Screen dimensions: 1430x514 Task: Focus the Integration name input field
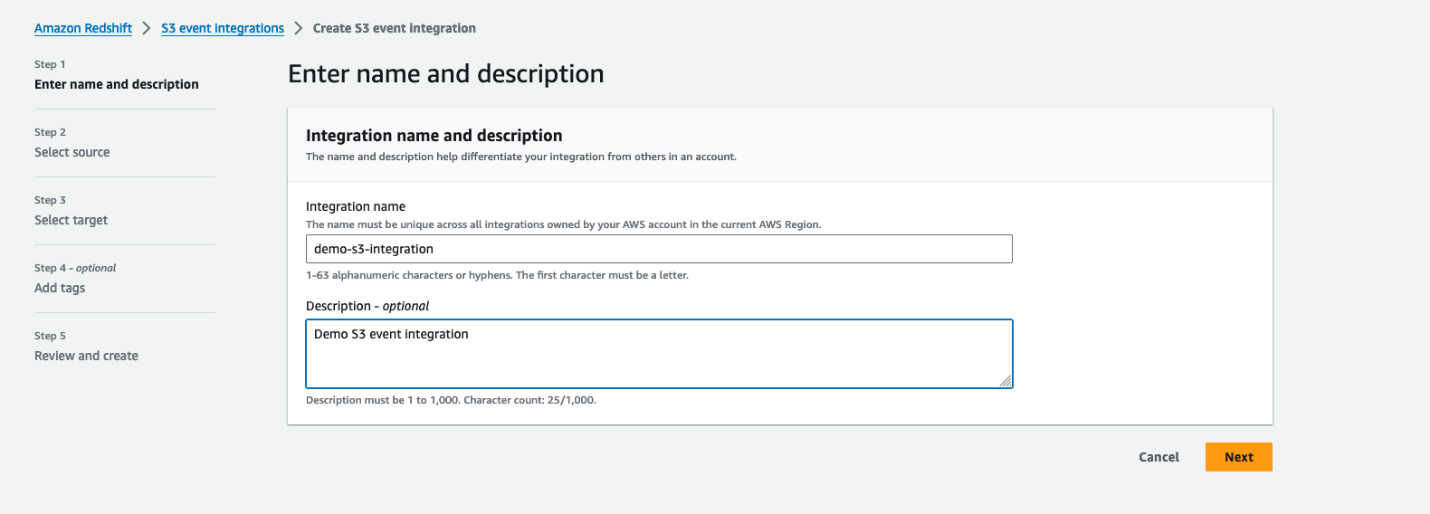point(659,249)
